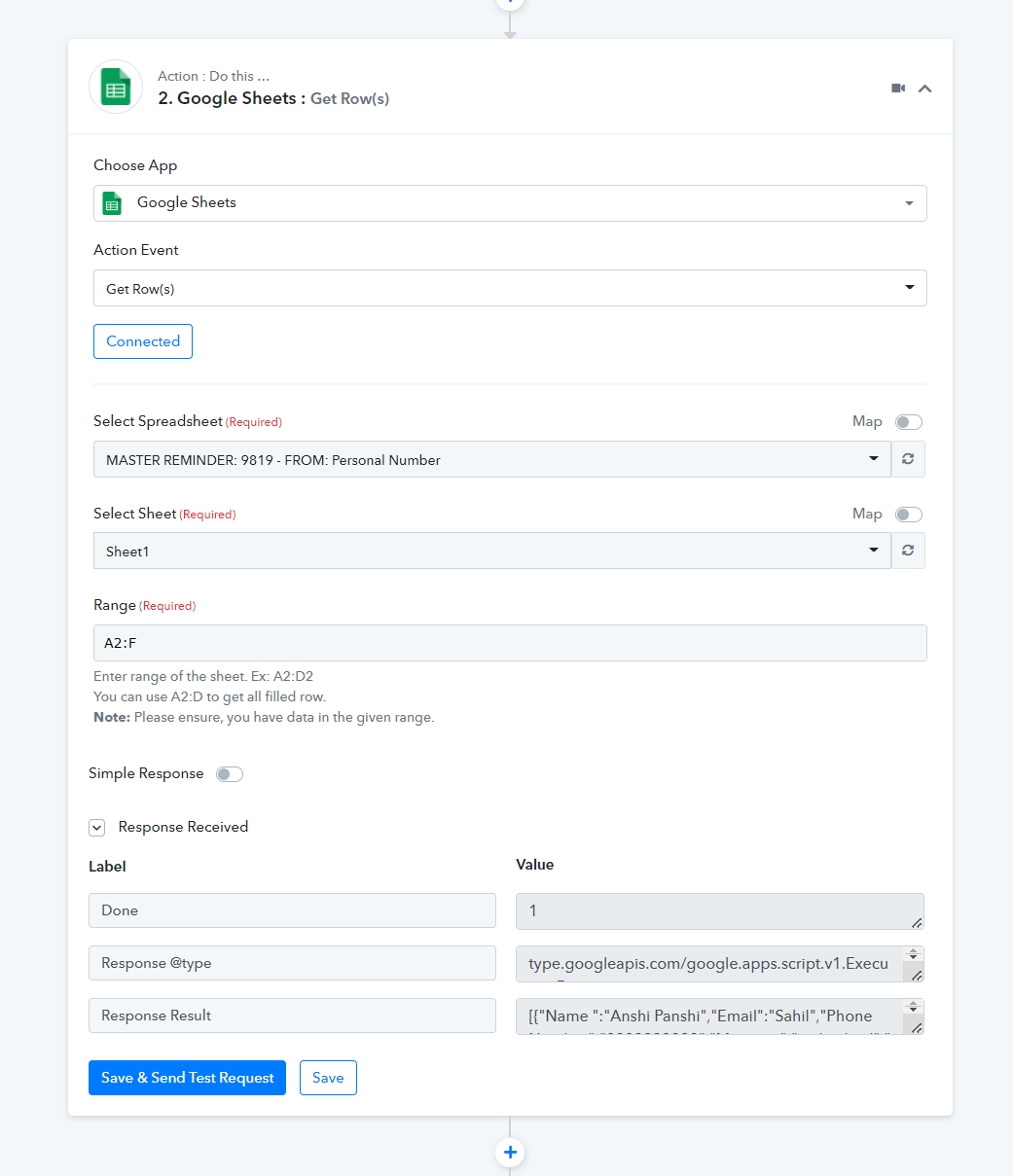1013x1176 pixels.
Task: Click Save & Send Test Request button
Action: (187, 1078)
